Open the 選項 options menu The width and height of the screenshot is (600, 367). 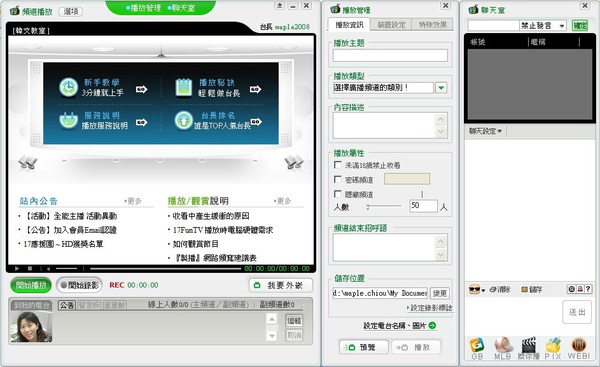71,11
